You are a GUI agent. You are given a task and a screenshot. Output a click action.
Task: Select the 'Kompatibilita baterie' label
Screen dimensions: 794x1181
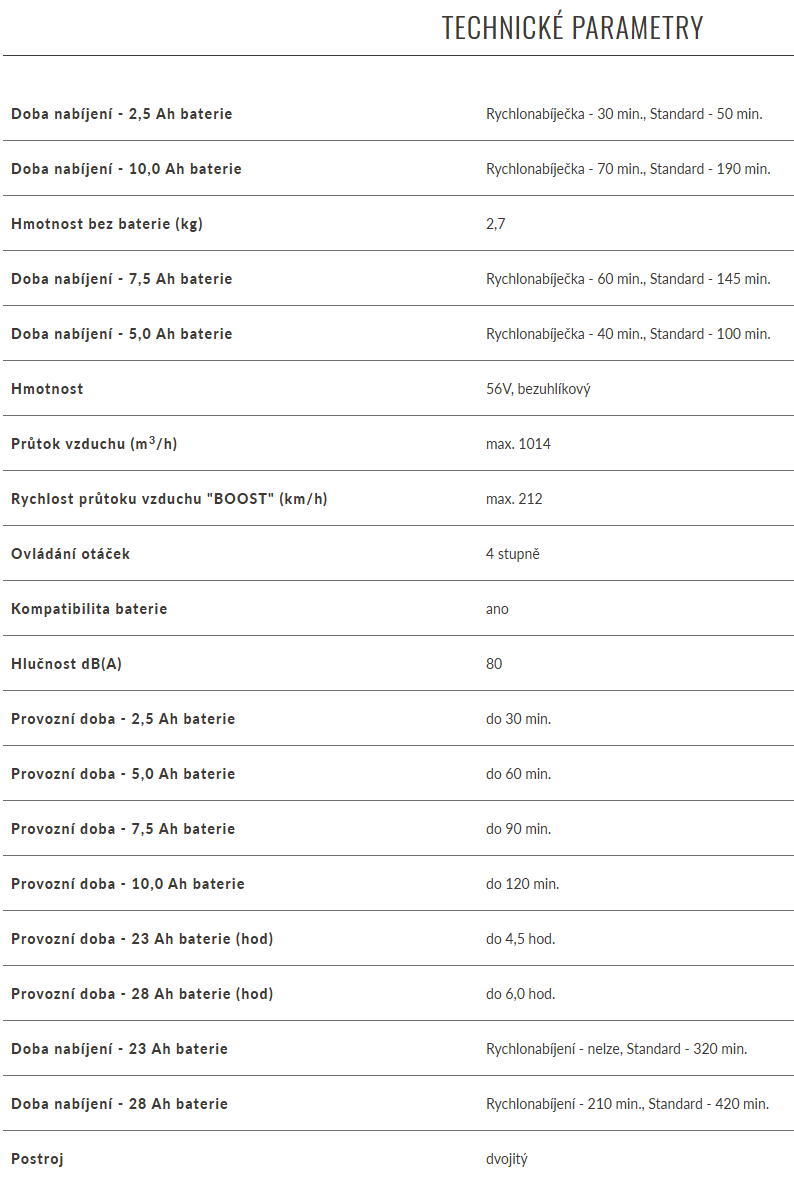click(89, 609)
